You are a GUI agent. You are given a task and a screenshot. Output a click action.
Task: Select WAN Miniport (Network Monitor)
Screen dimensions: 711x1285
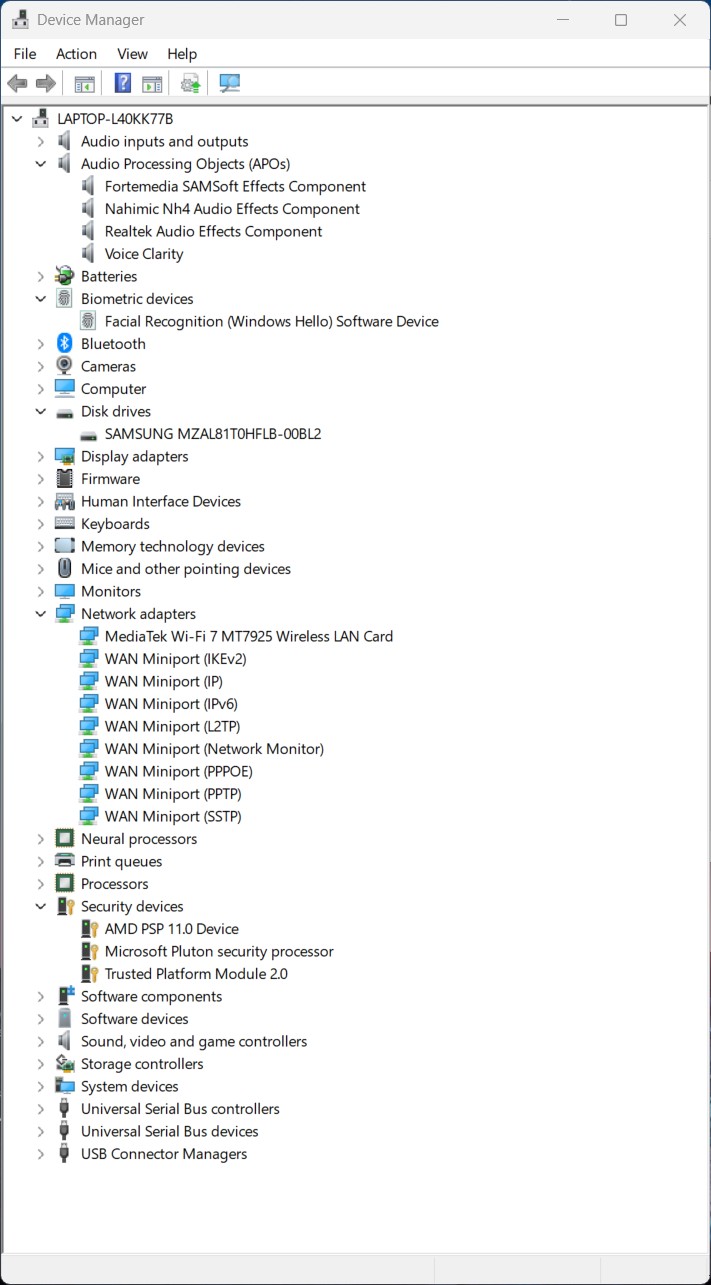click(x=214, y=749)
